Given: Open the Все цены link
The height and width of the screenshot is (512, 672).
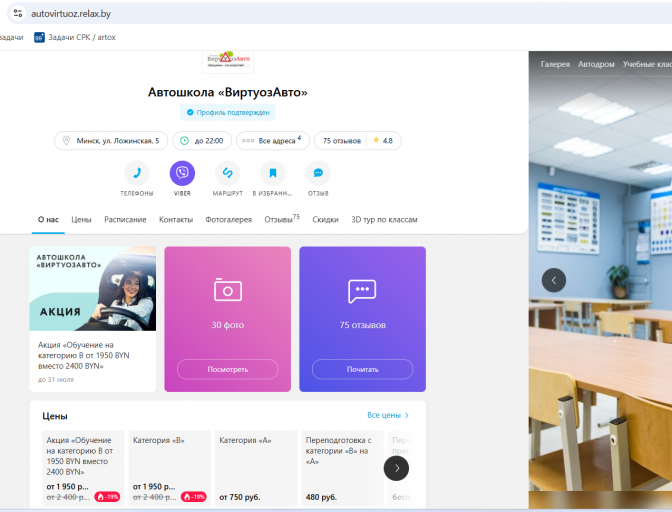Looking at the screenshot, I should (388, 415).
